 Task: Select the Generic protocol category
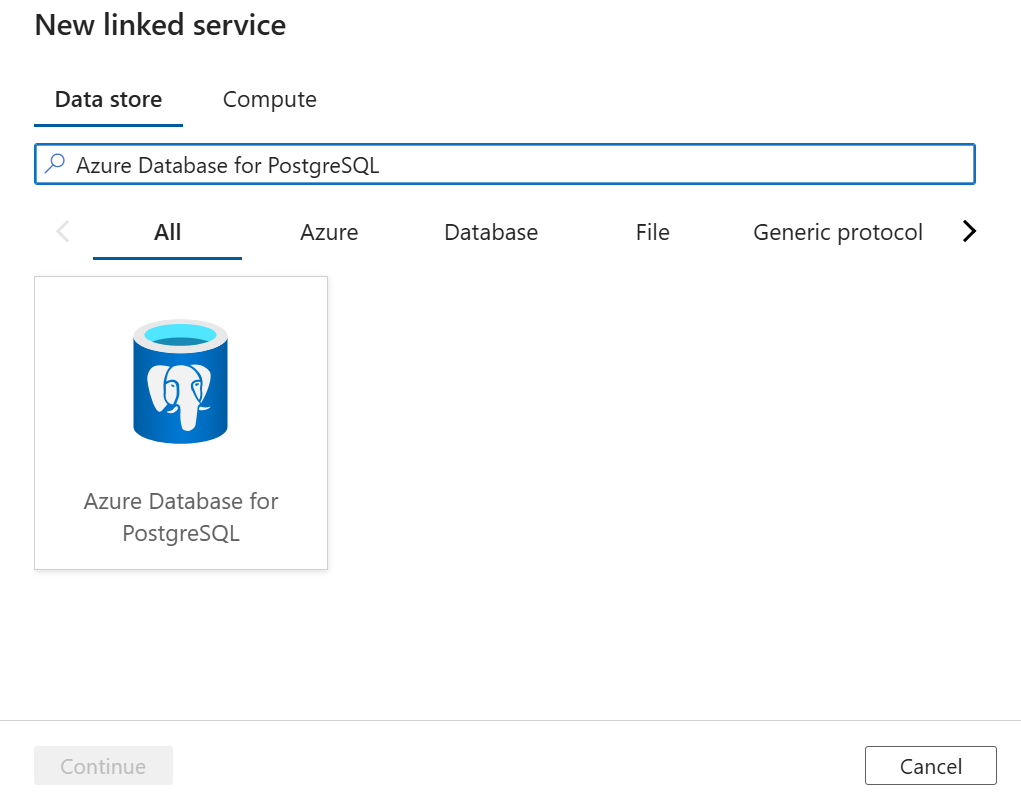[837, 233]
